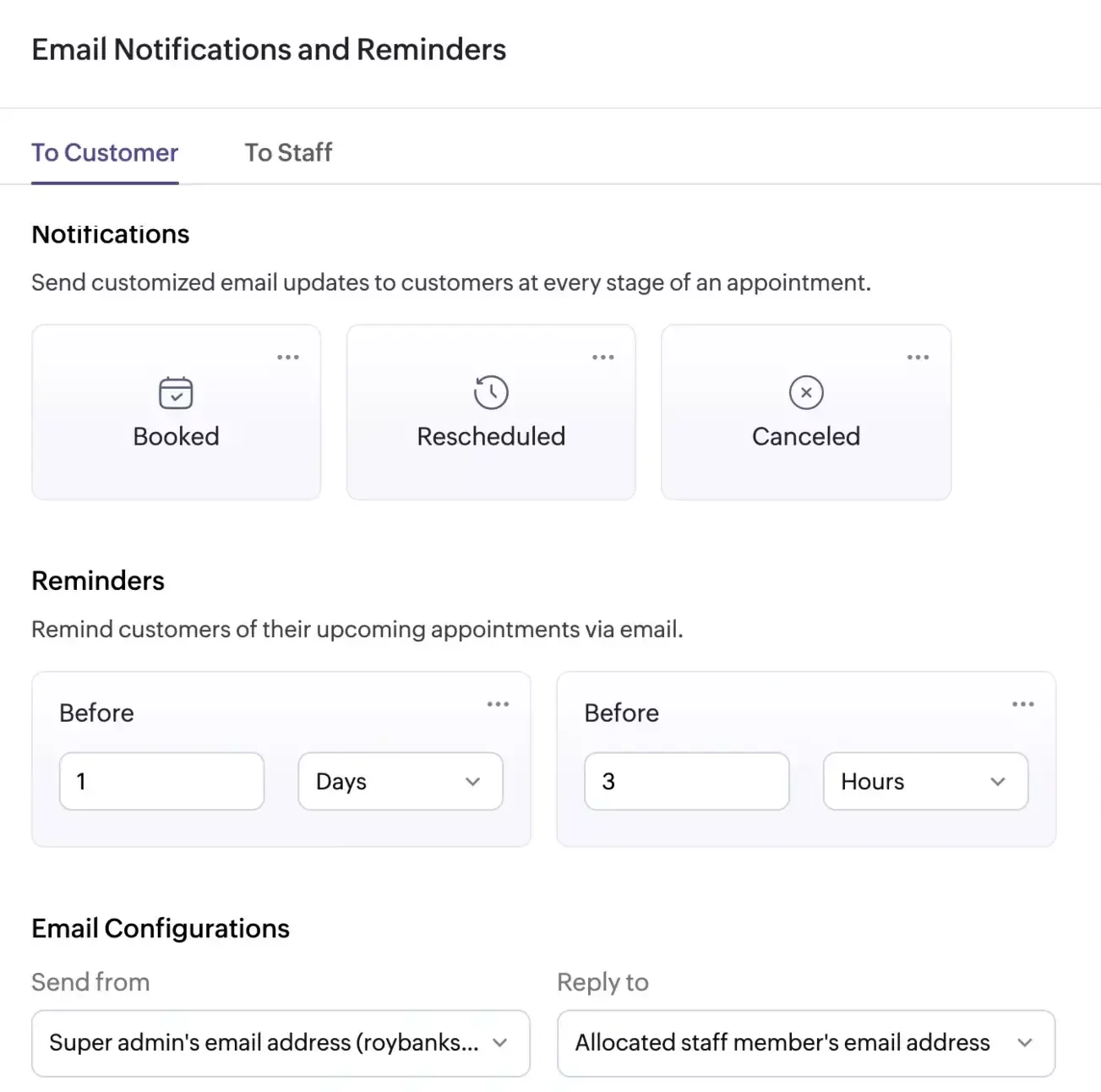Expand the Days unit dropdown

pos(400,782)
